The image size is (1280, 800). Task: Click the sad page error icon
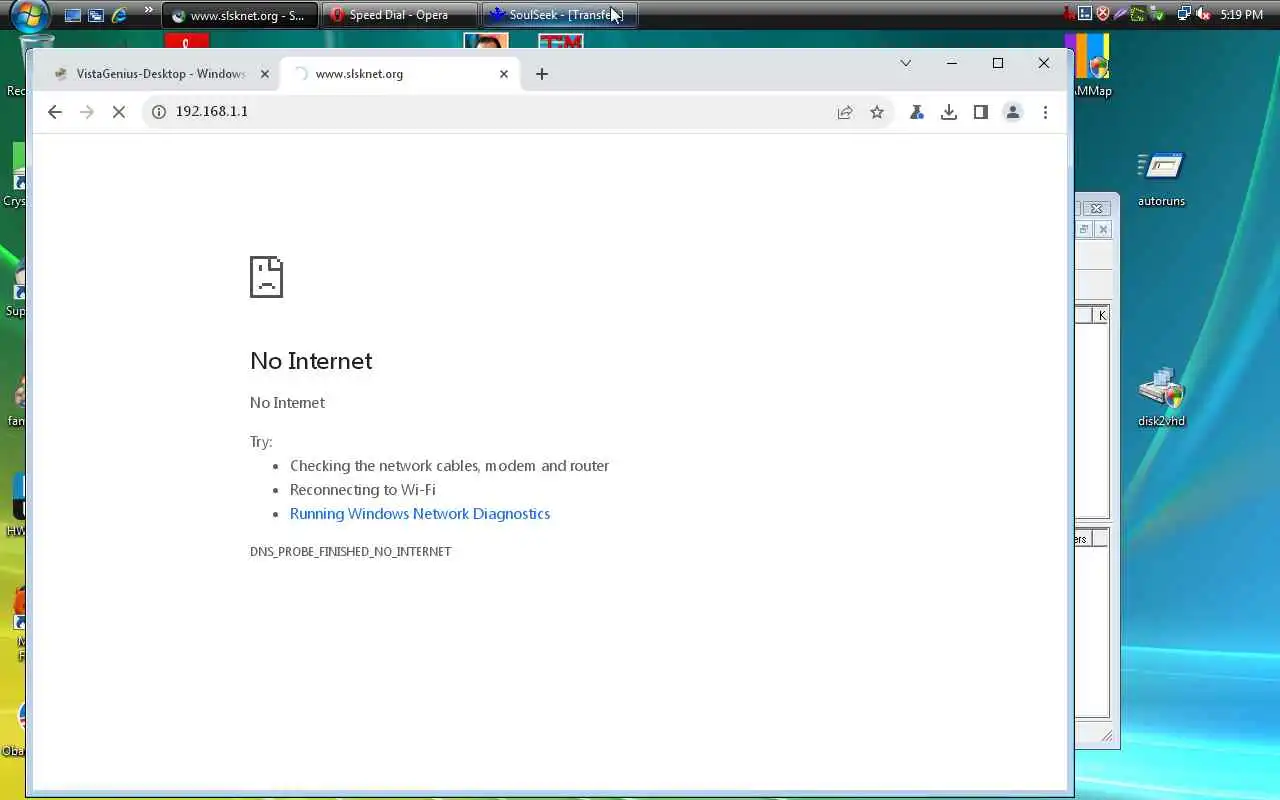tap(266, 277)
